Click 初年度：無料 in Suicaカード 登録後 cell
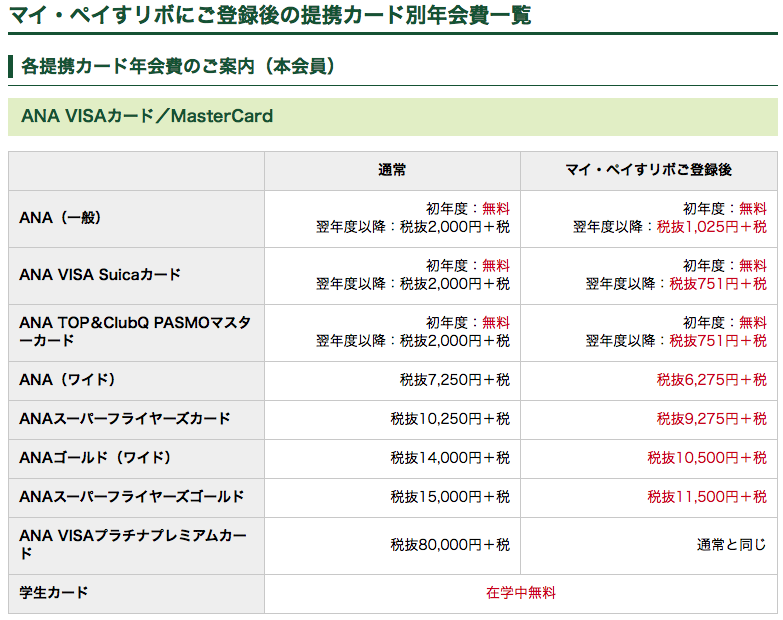783x620 pixels. pos(725,266)
